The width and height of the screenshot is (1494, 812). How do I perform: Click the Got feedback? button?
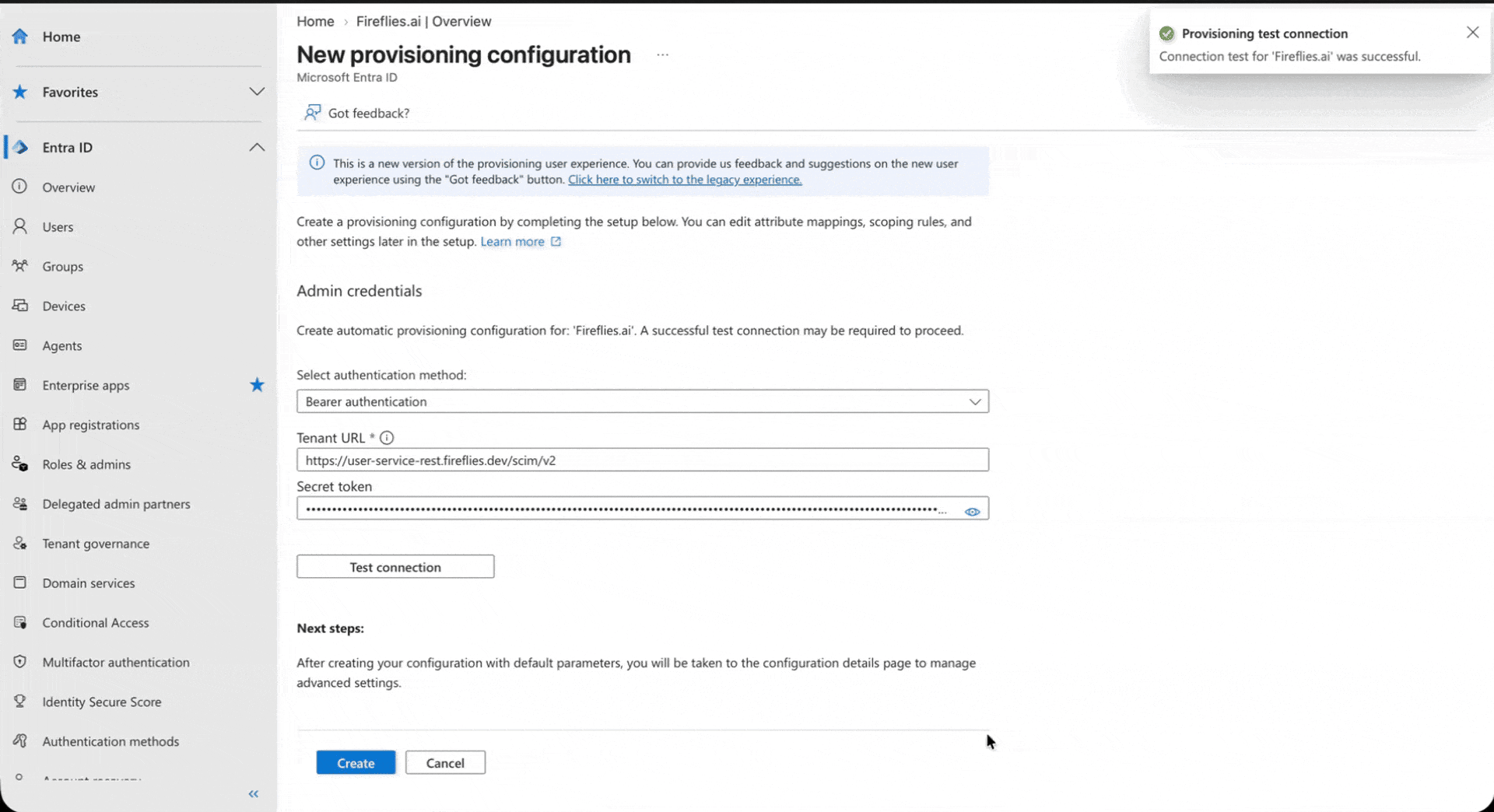click(356, 113)
